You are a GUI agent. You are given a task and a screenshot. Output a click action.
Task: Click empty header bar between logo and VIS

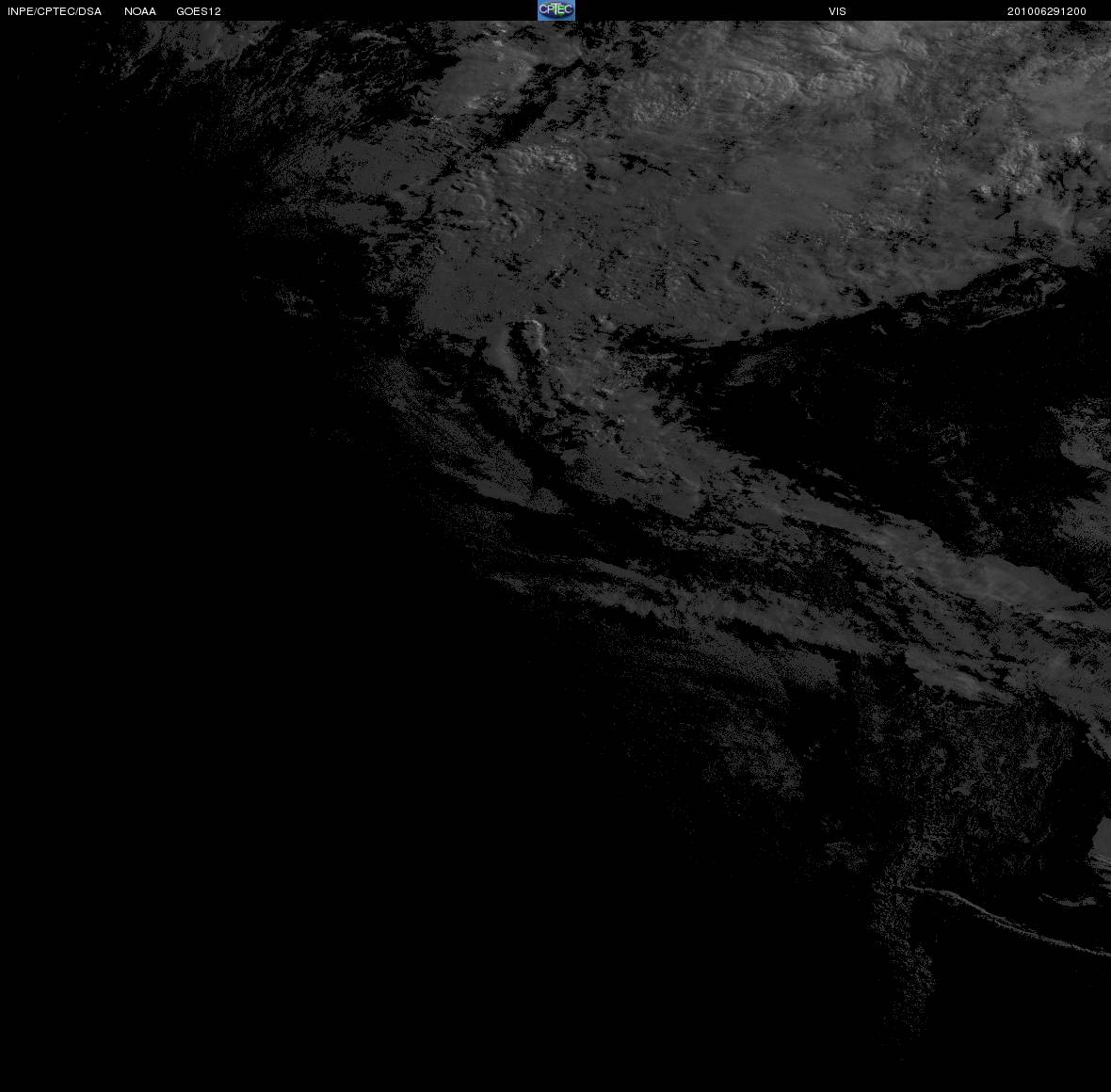[701, 10]
